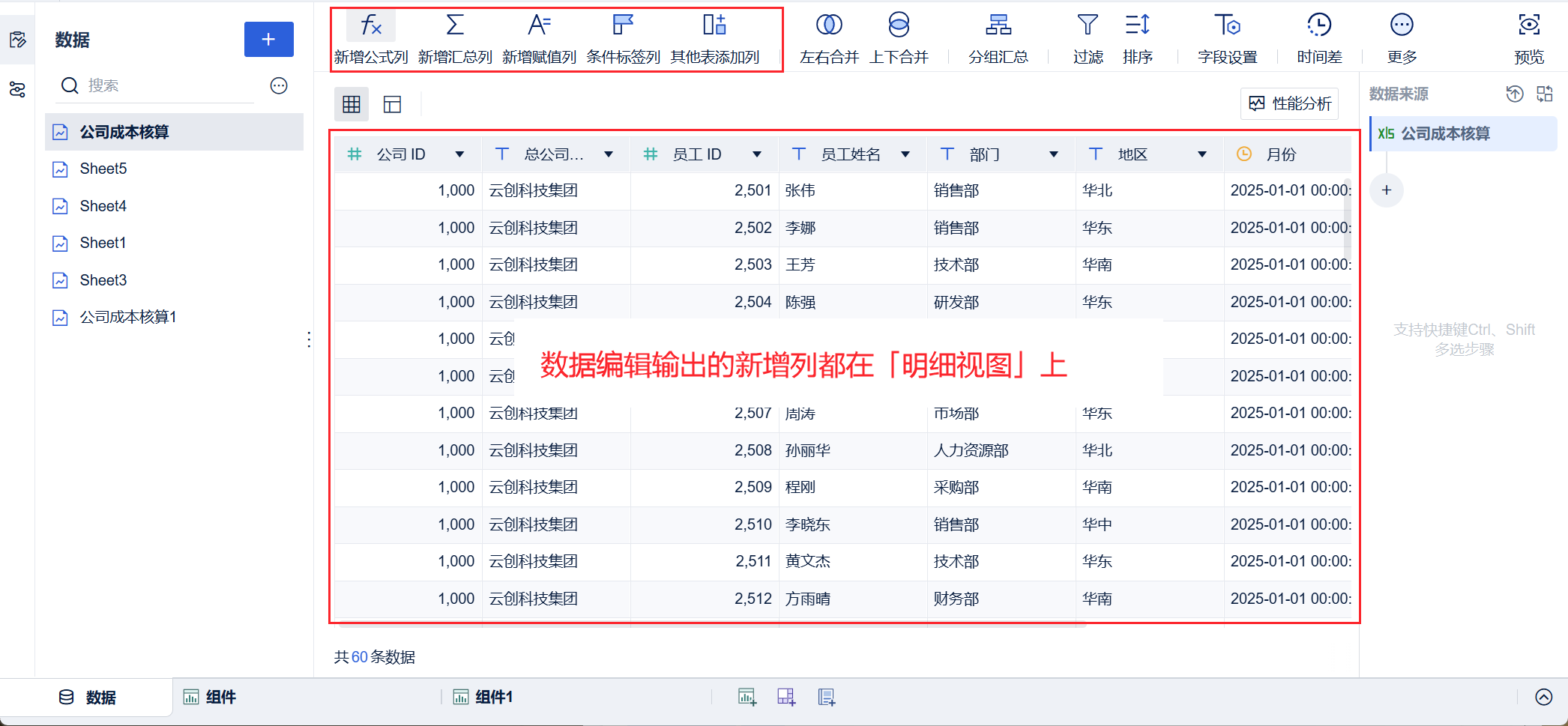1568x726 pixels.
Task: Select the 条件标签列 conditional label tool
Action: pos(623,39)
